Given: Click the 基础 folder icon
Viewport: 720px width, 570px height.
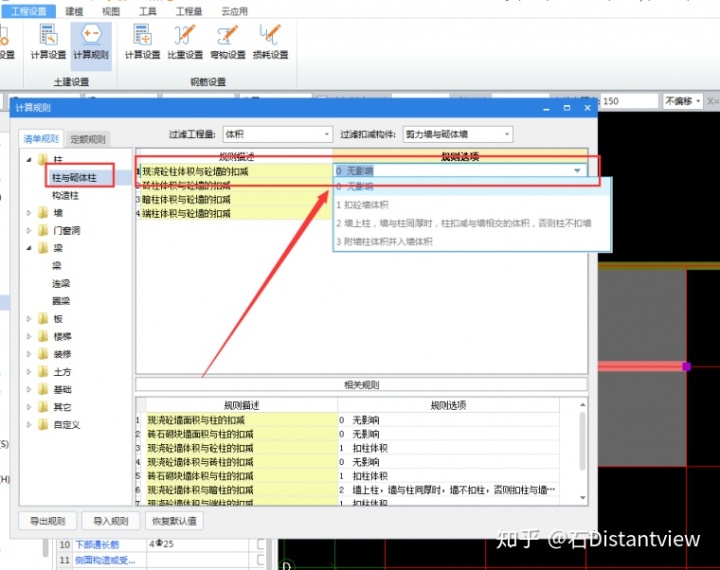Looking at the screenshot, I should (x=43, y=389).
